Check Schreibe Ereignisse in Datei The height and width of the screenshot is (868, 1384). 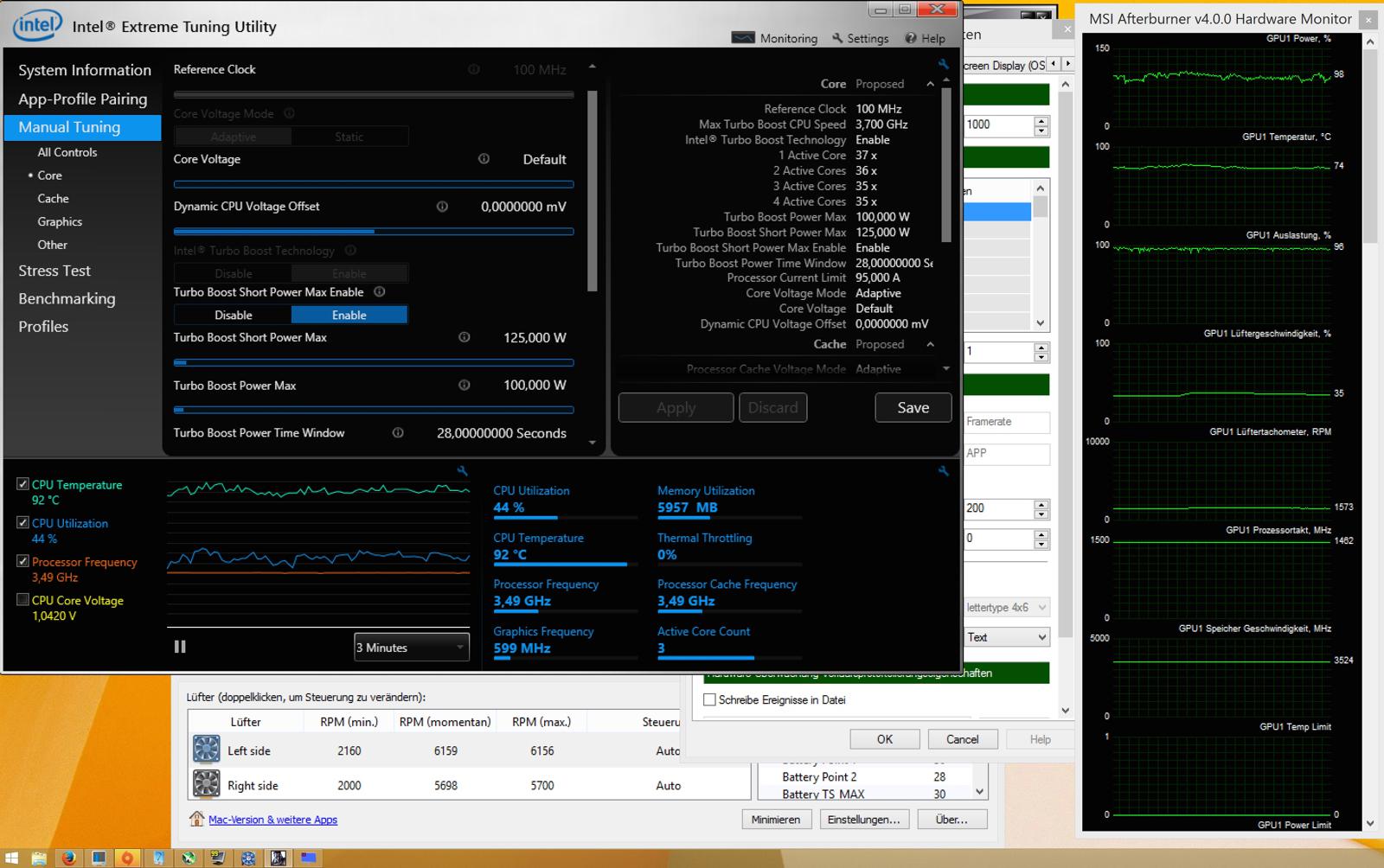[x=709, y=699]
